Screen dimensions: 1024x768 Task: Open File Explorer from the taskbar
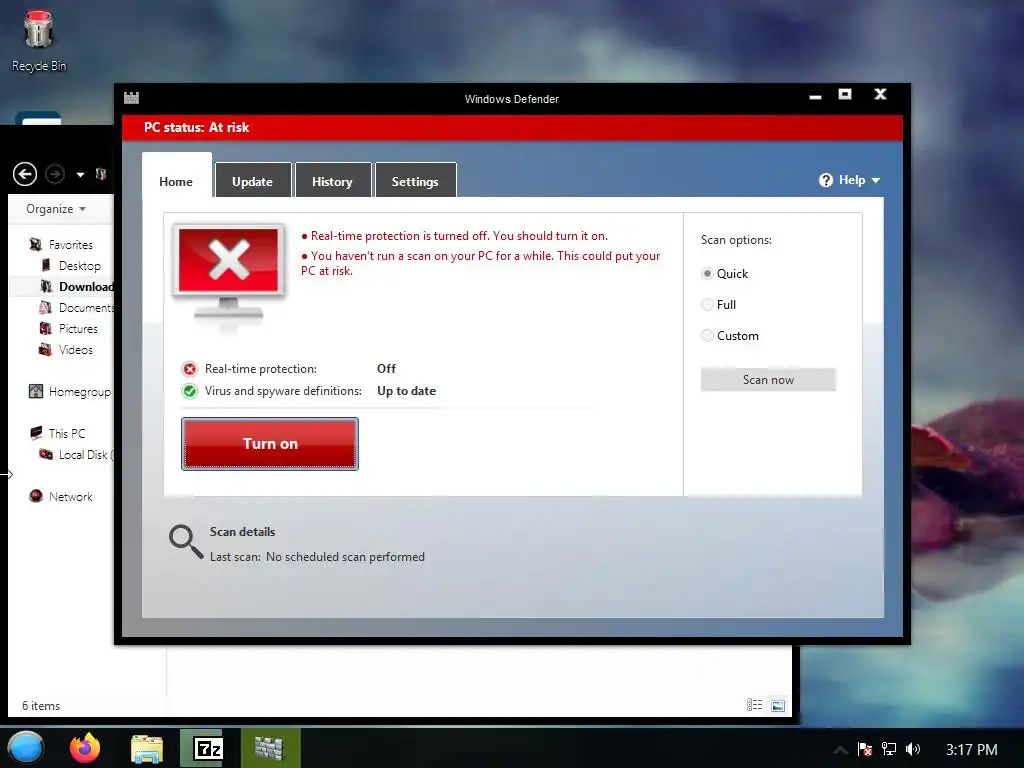point(147,748)
